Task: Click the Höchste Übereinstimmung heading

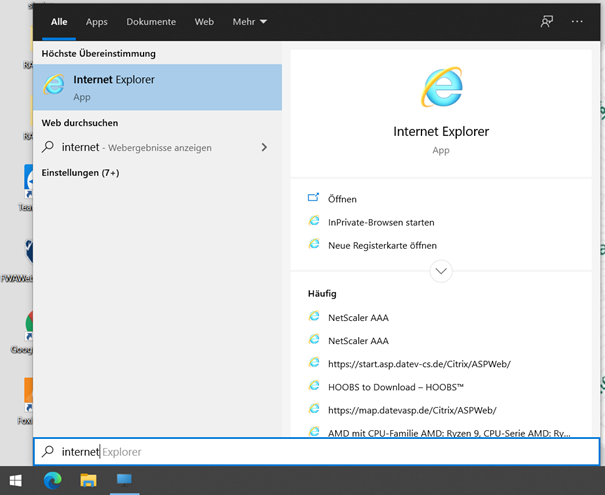Action: [x=98, y=53]
